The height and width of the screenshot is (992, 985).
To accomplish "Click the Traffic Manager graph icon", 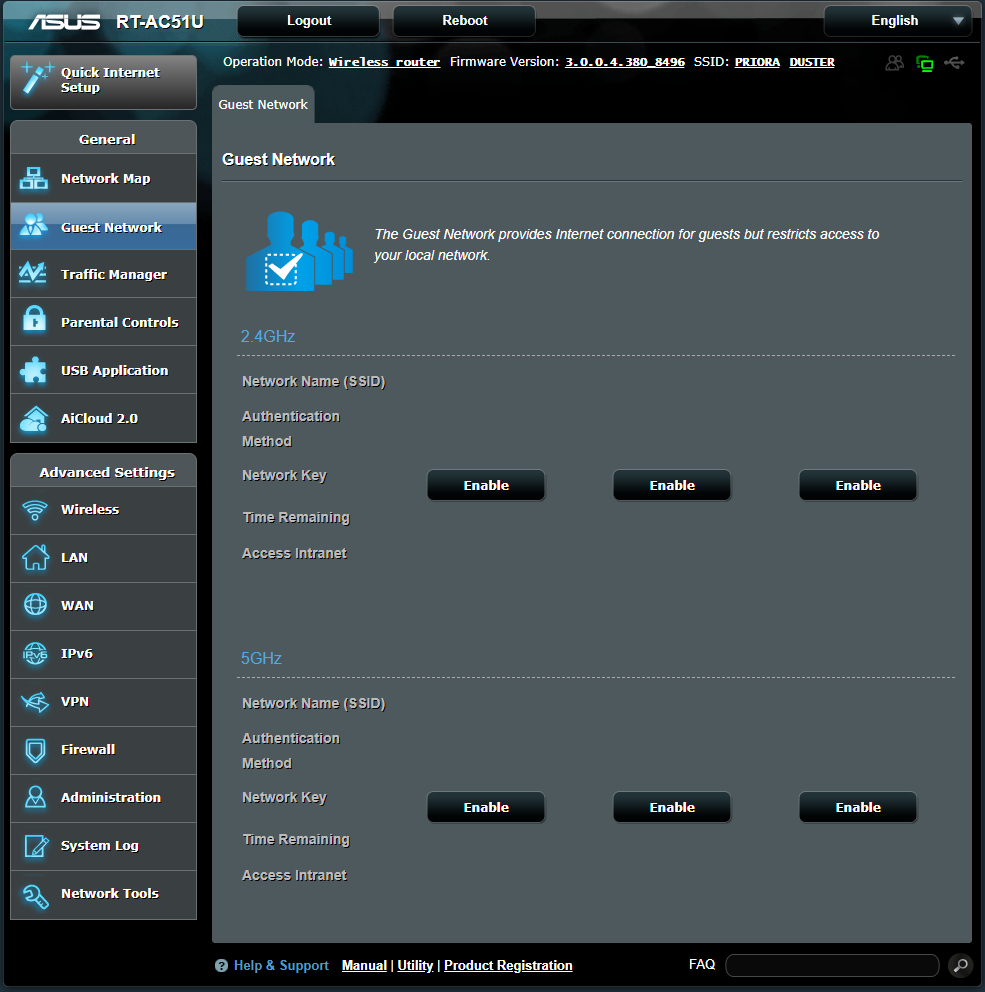I will tap(33, 273).
